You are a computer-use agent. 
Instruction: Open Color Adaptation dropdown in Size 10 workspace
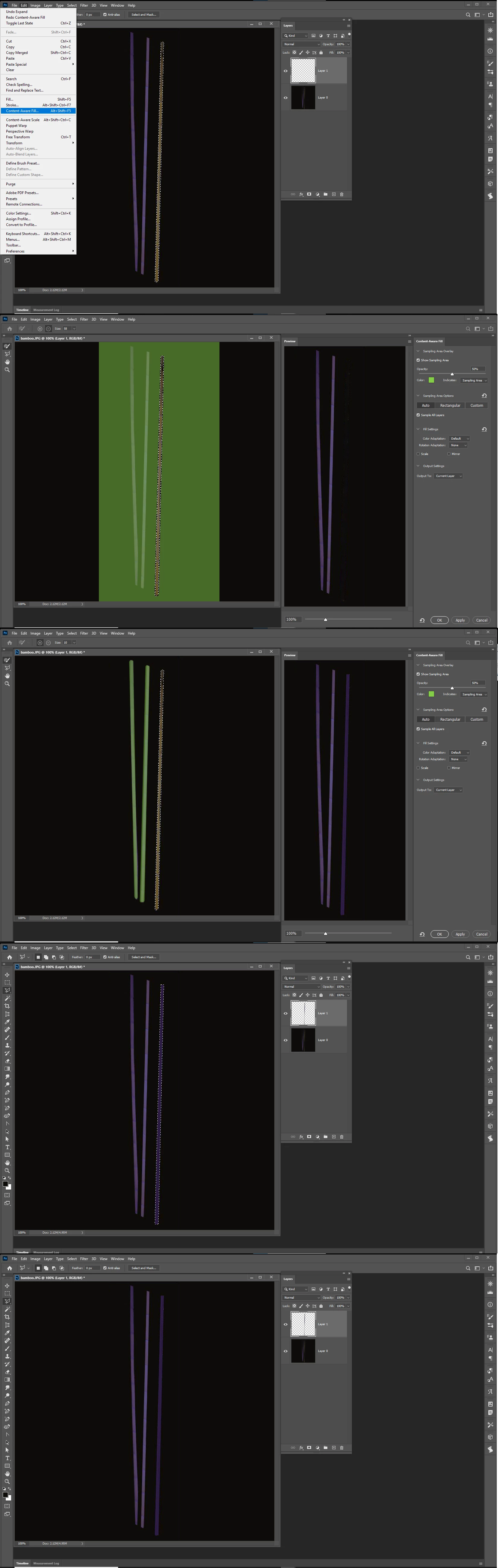(x=459, y=752)
